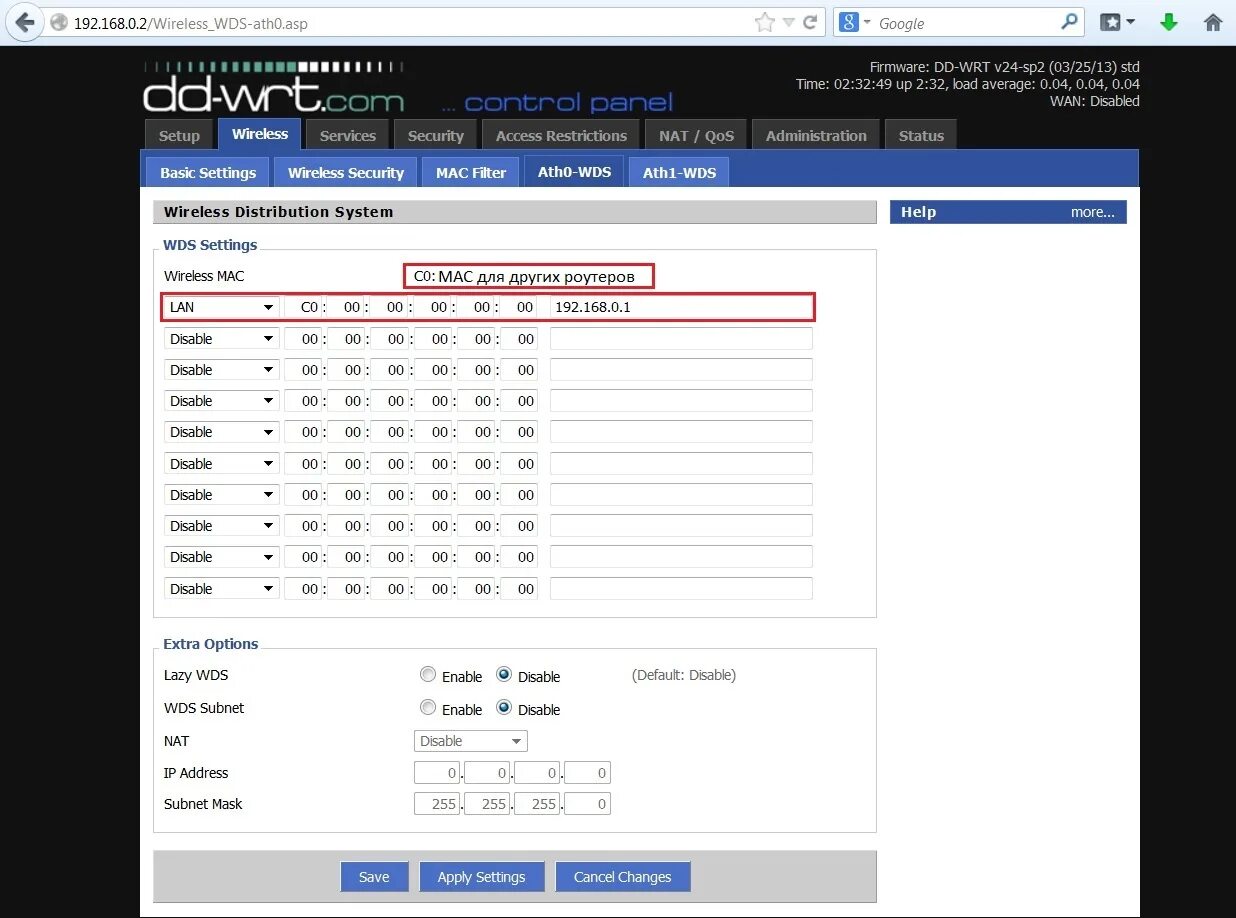
Task: Switch to Wireless Security subtab
Action: [x=346, y=172]
